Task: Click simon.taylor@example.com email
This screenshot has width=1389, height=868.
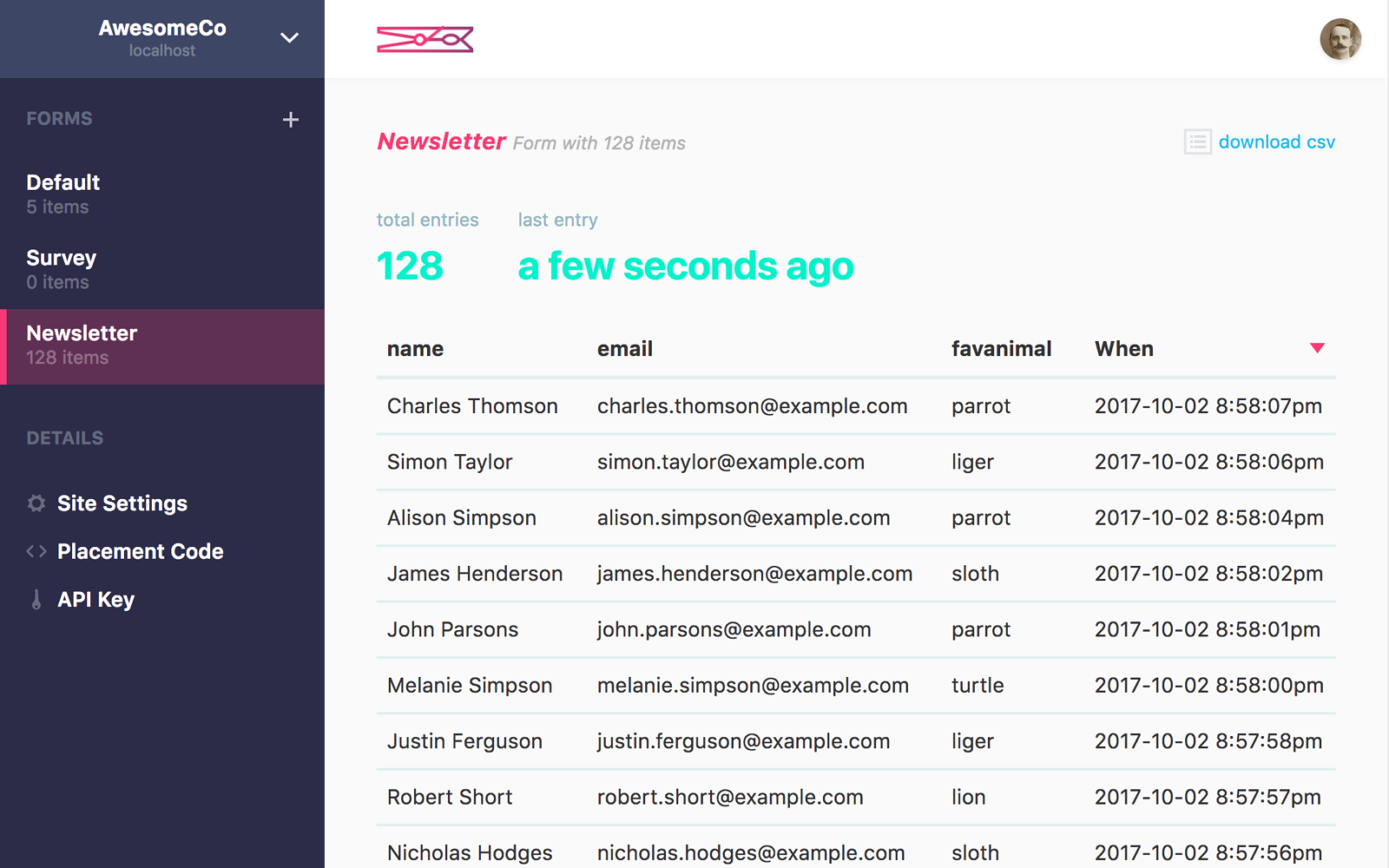Action: (x=731, y=462)
